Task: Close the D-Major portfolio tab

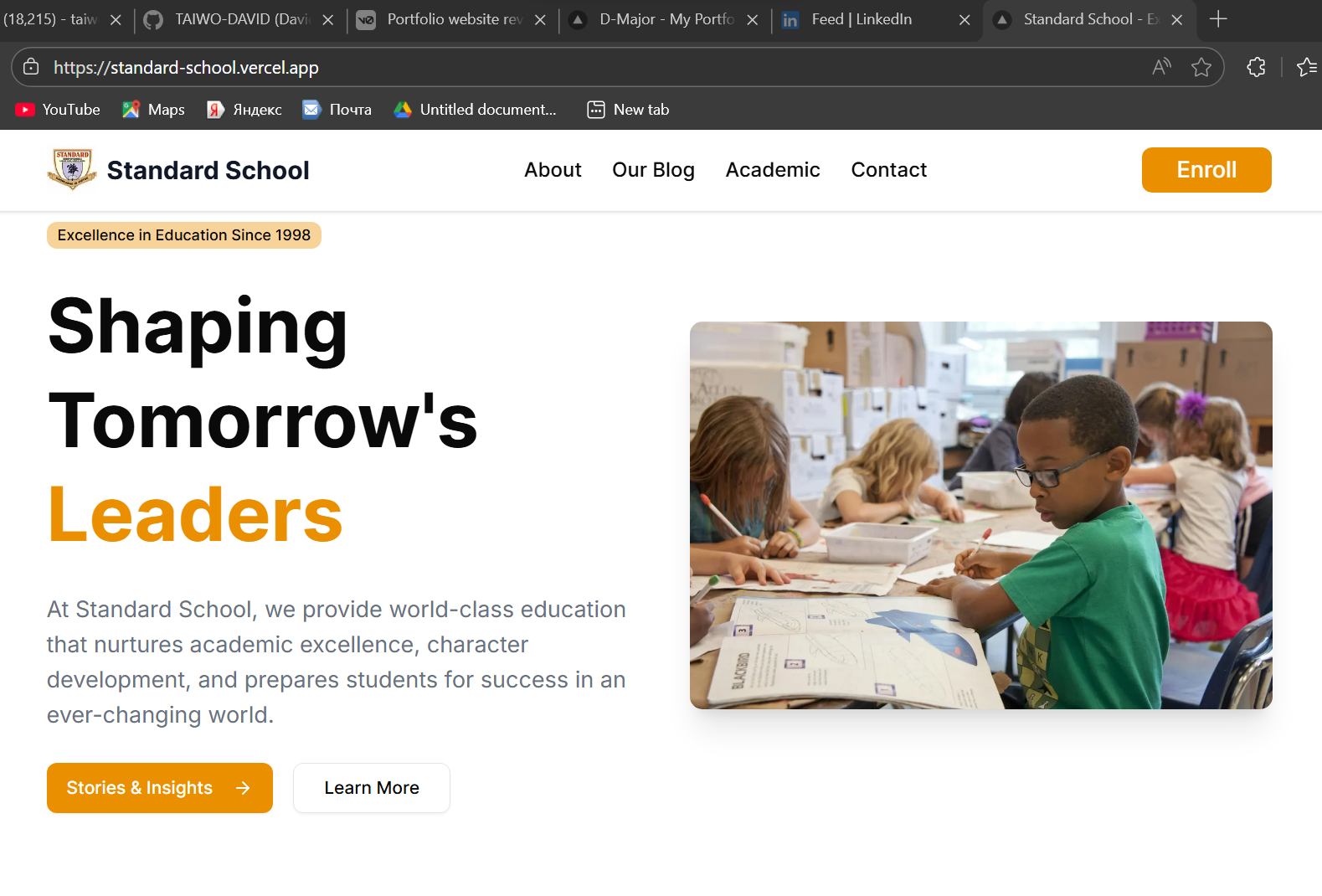Action: (753, 20)
